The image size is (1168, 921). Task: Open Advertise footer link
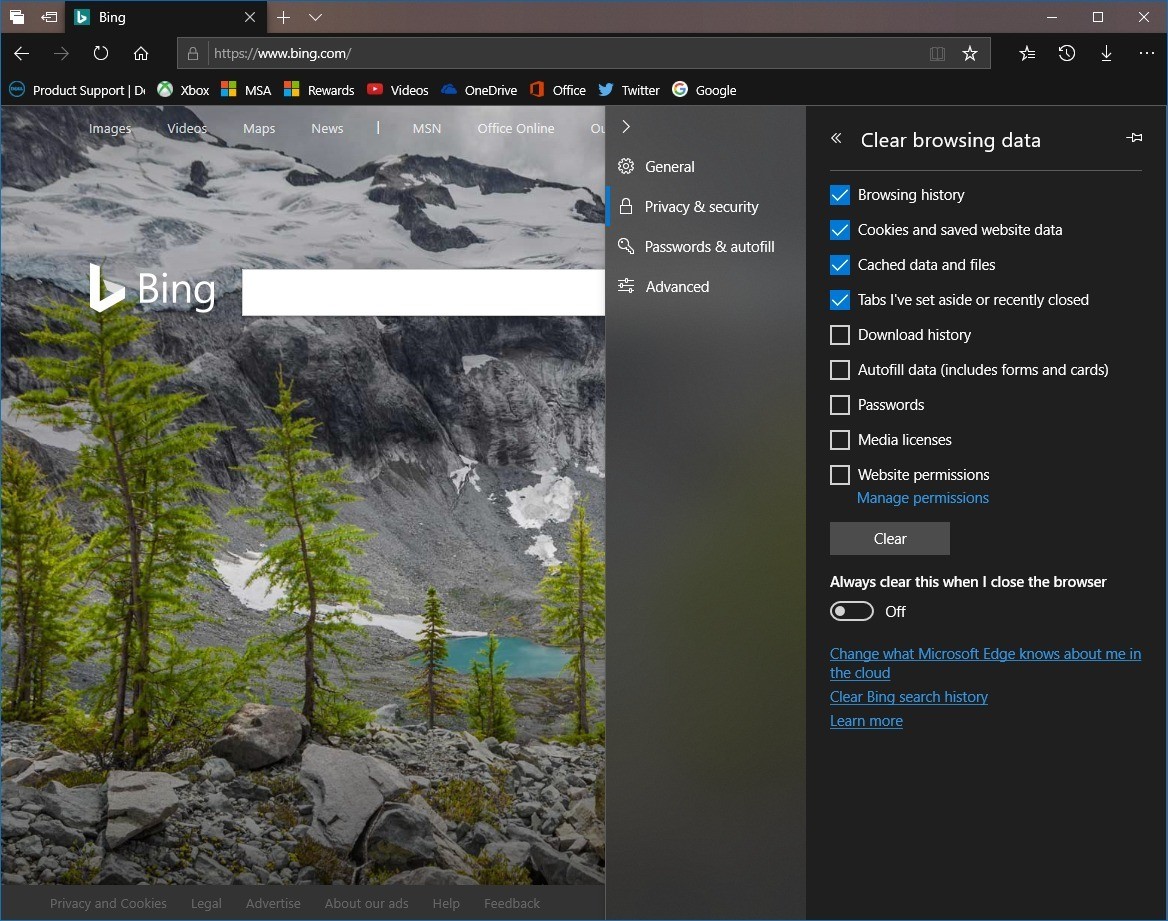pos(273,904)
